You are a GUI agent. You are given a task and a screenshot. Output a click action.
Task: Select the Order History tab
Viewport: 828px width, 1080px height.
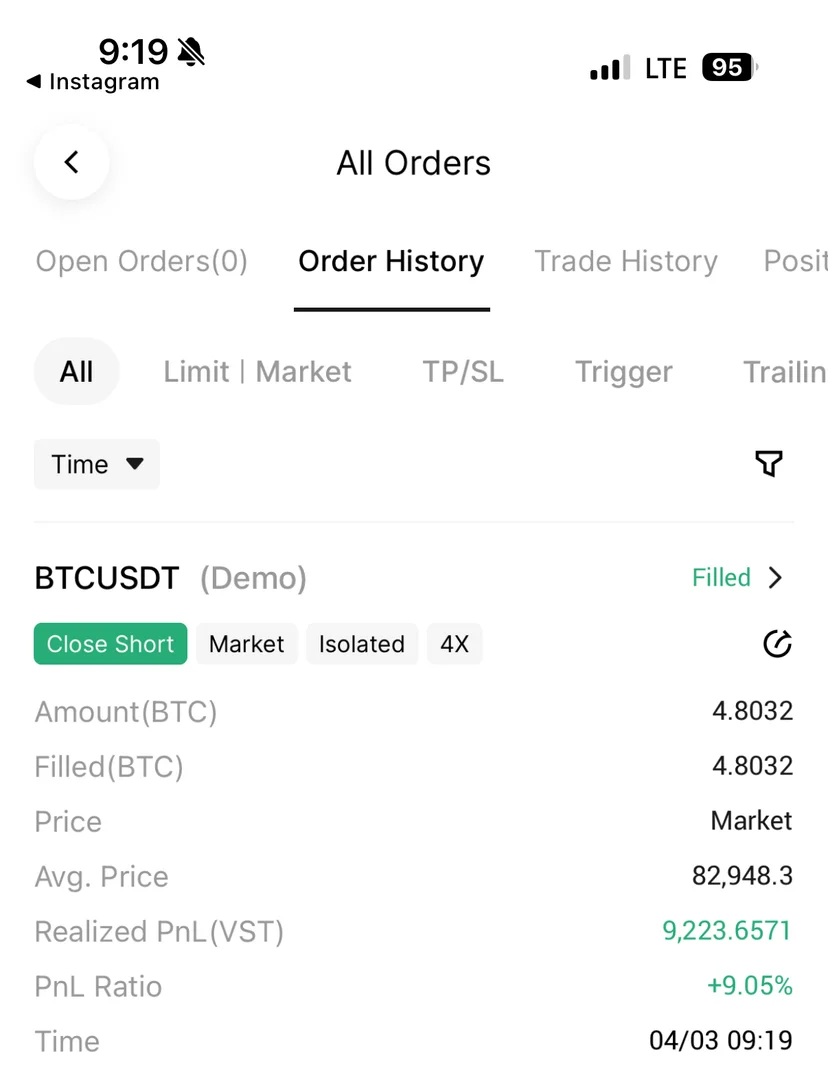click(391, 261)
